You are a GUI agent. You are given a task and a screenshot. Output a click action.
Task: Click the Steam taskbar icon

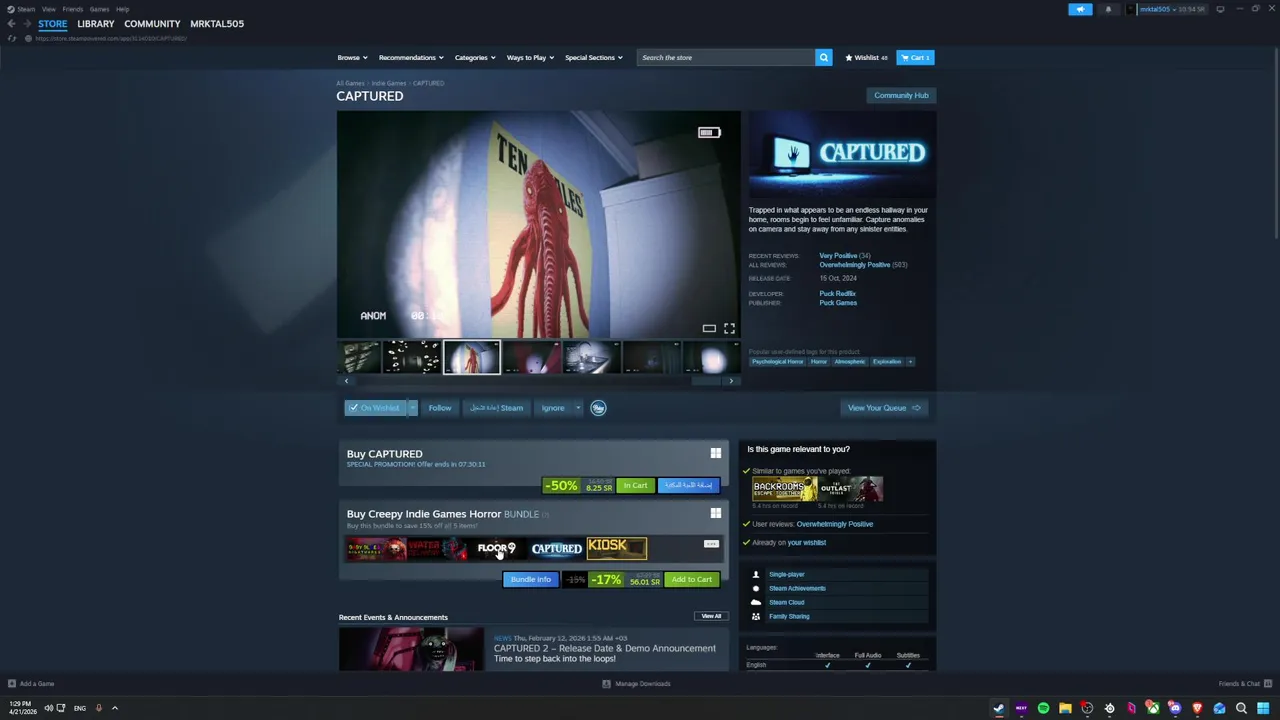pyautogui.click(x=998, y=708)
